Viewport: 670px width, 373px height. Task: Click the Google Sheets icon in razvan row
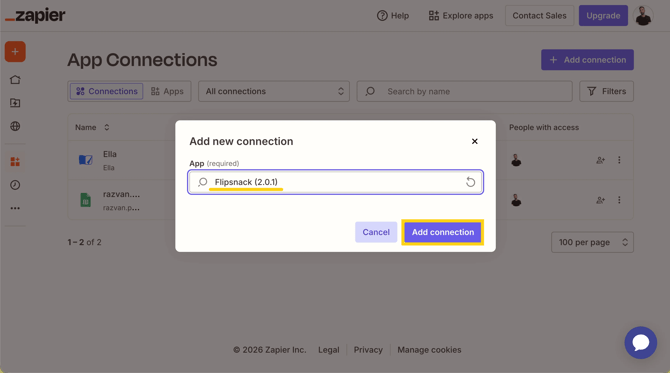(x=85, y=200)
